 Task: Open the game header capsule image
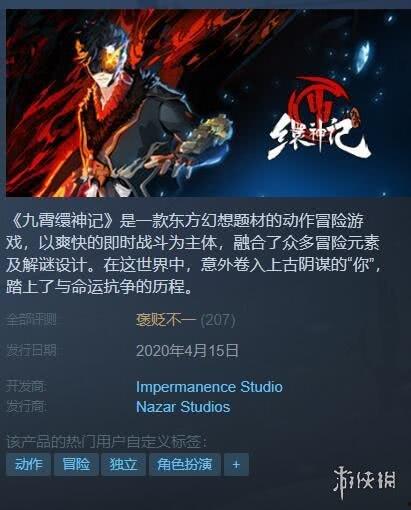point(208,103)
